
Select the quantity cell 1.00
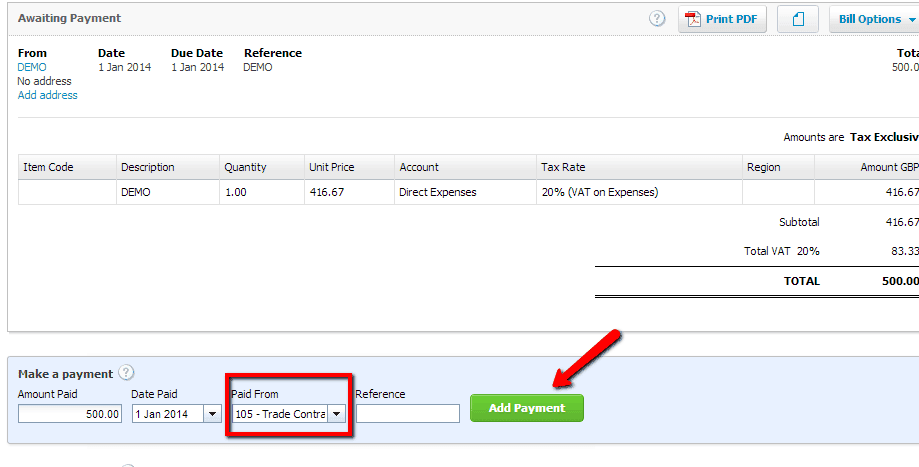click(x=262, y=192)
